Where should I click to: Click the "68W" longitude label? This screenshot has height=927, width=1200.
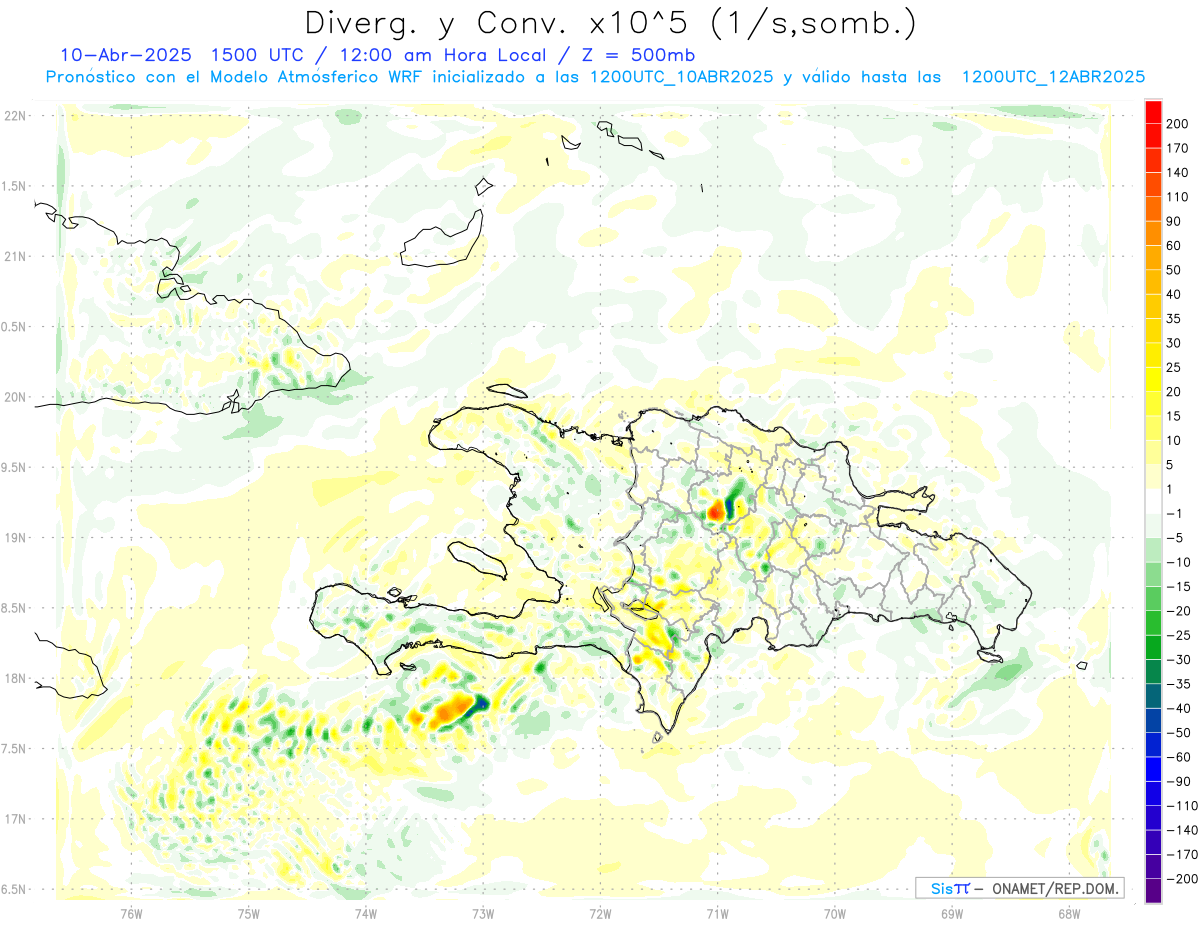1069,914
